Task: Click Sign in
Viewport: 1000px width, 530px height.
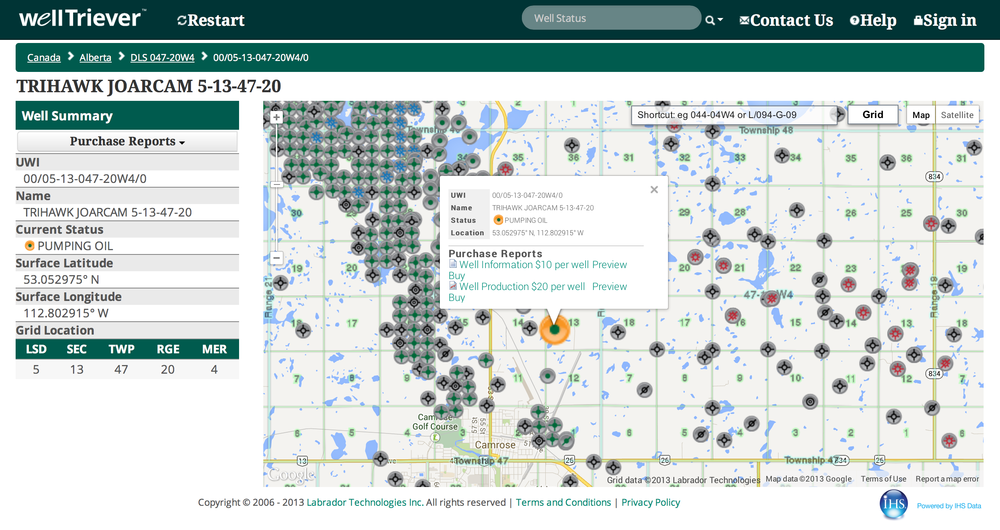Action: pos(945,20)
